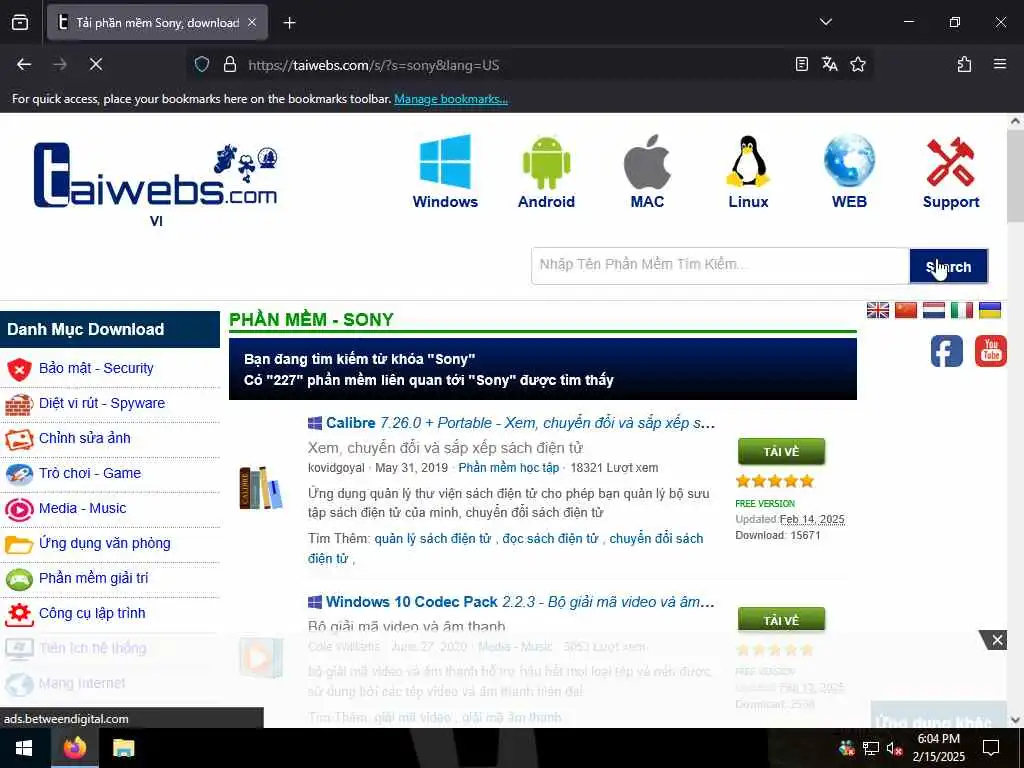The height and width of the screenshot is (768, 1024).
Task: Open Ứng dụng văn phòng category
Action: click(104, 543)
